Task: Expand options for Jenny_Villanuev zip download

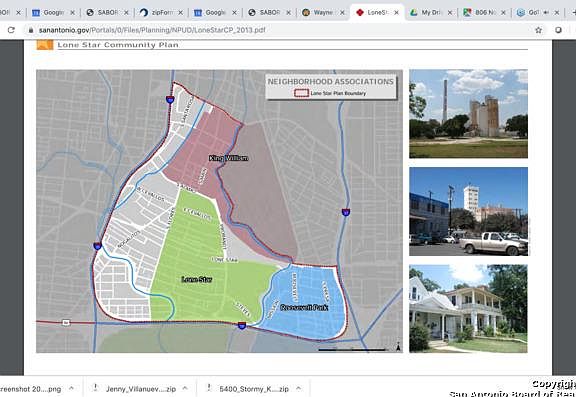Action: point(186,388)
